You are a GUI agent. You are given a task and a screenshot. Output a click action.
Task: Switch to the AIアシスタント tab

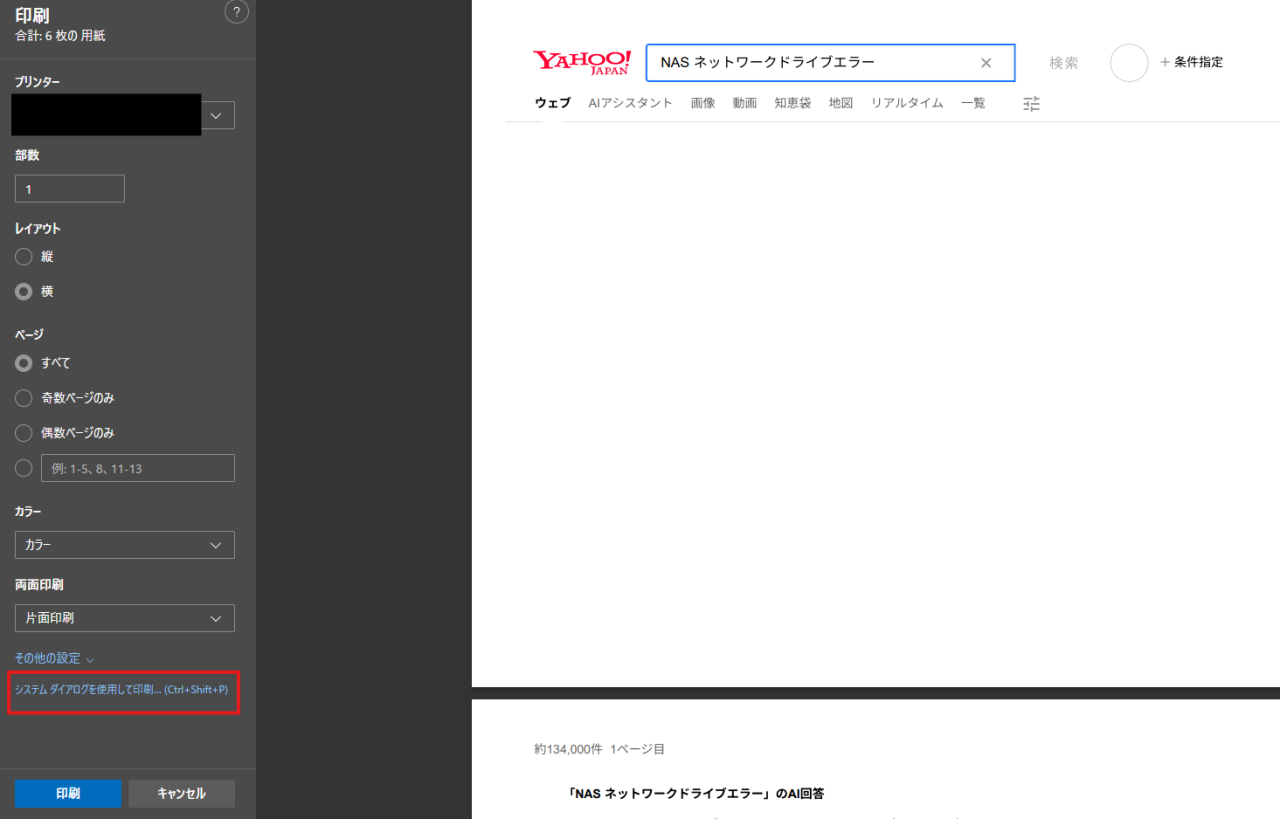tap(630, 103)
